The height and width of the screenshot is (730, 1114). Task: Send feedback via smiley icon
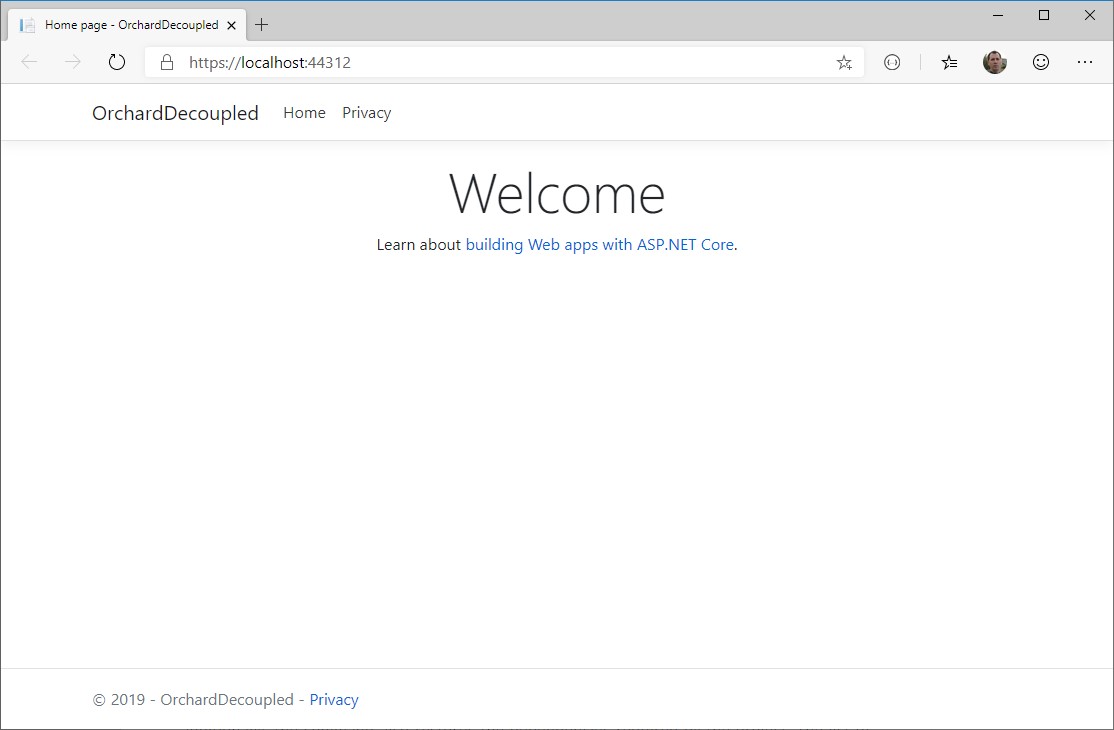click(x=1040, y=62)
